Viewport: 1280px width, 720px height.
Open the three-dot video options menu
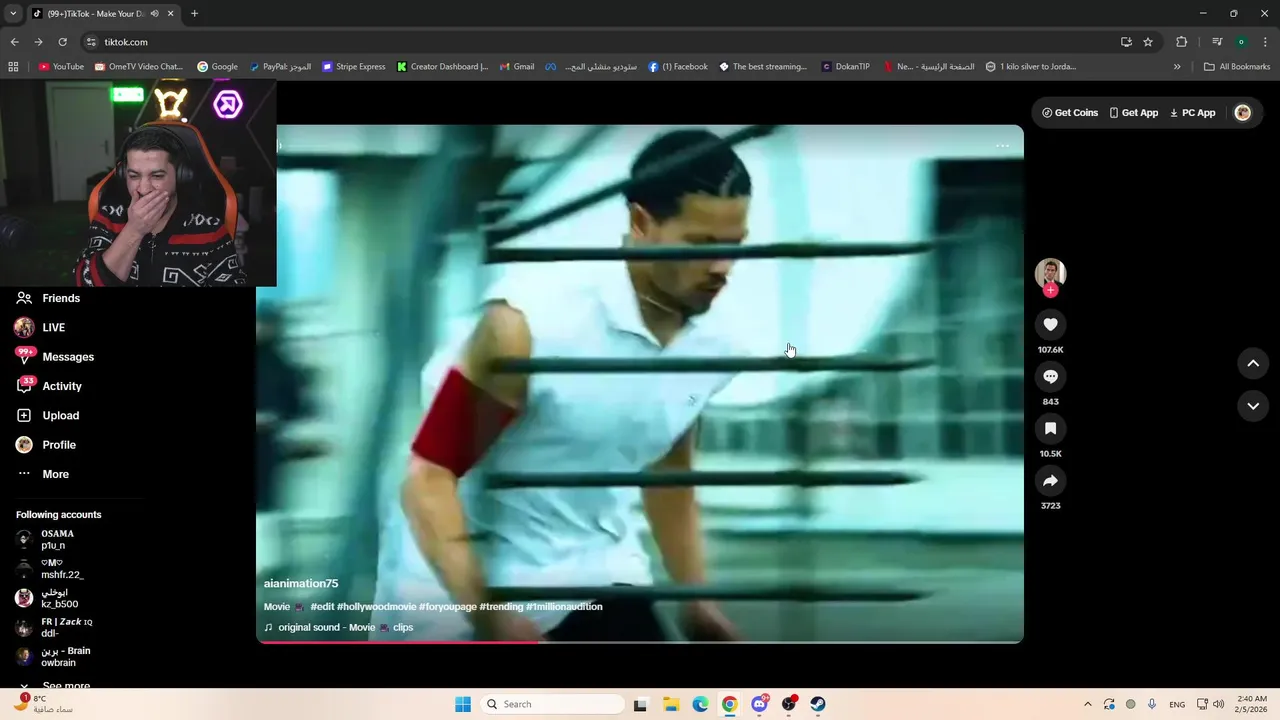click(x=1002, y=146)
